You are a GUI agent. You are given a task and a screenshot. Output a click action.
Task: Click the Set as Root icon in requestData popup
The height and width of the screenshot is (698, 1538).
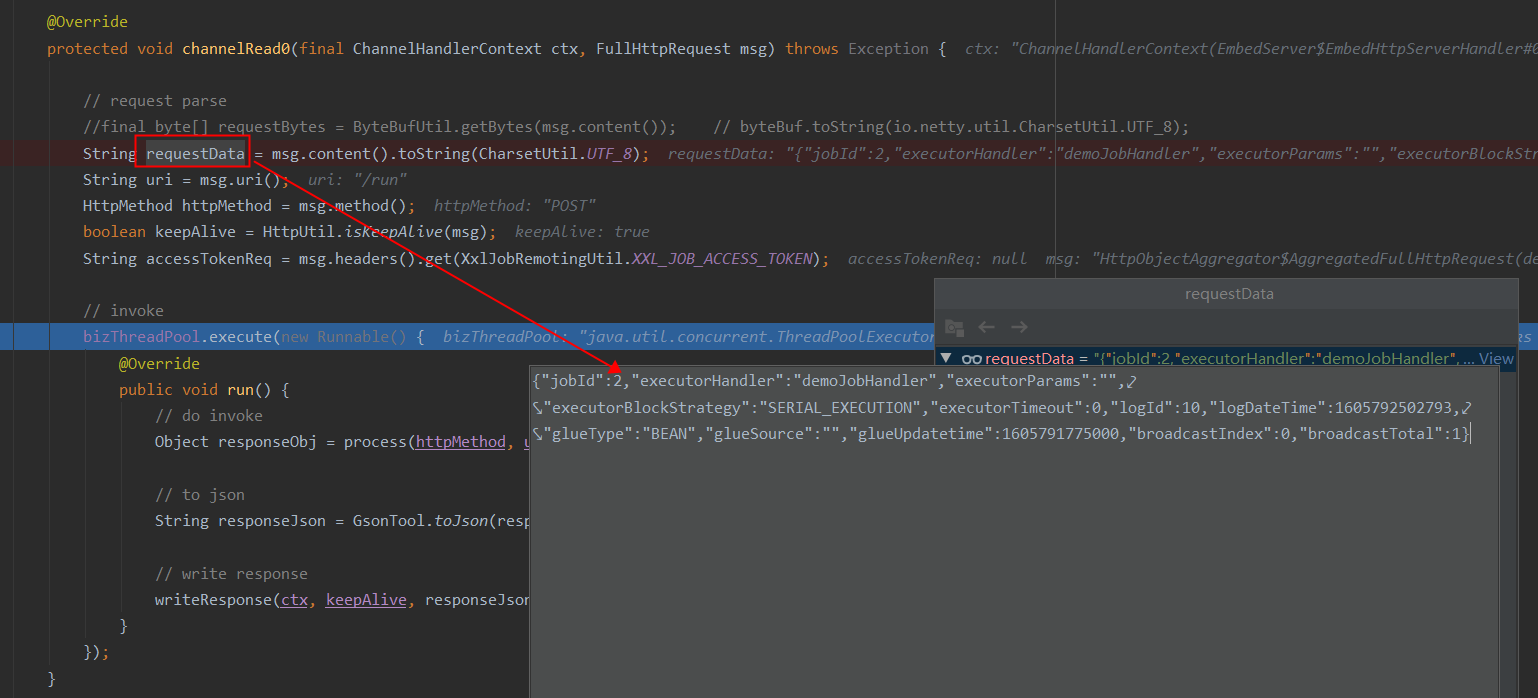(x=954, y=327)
